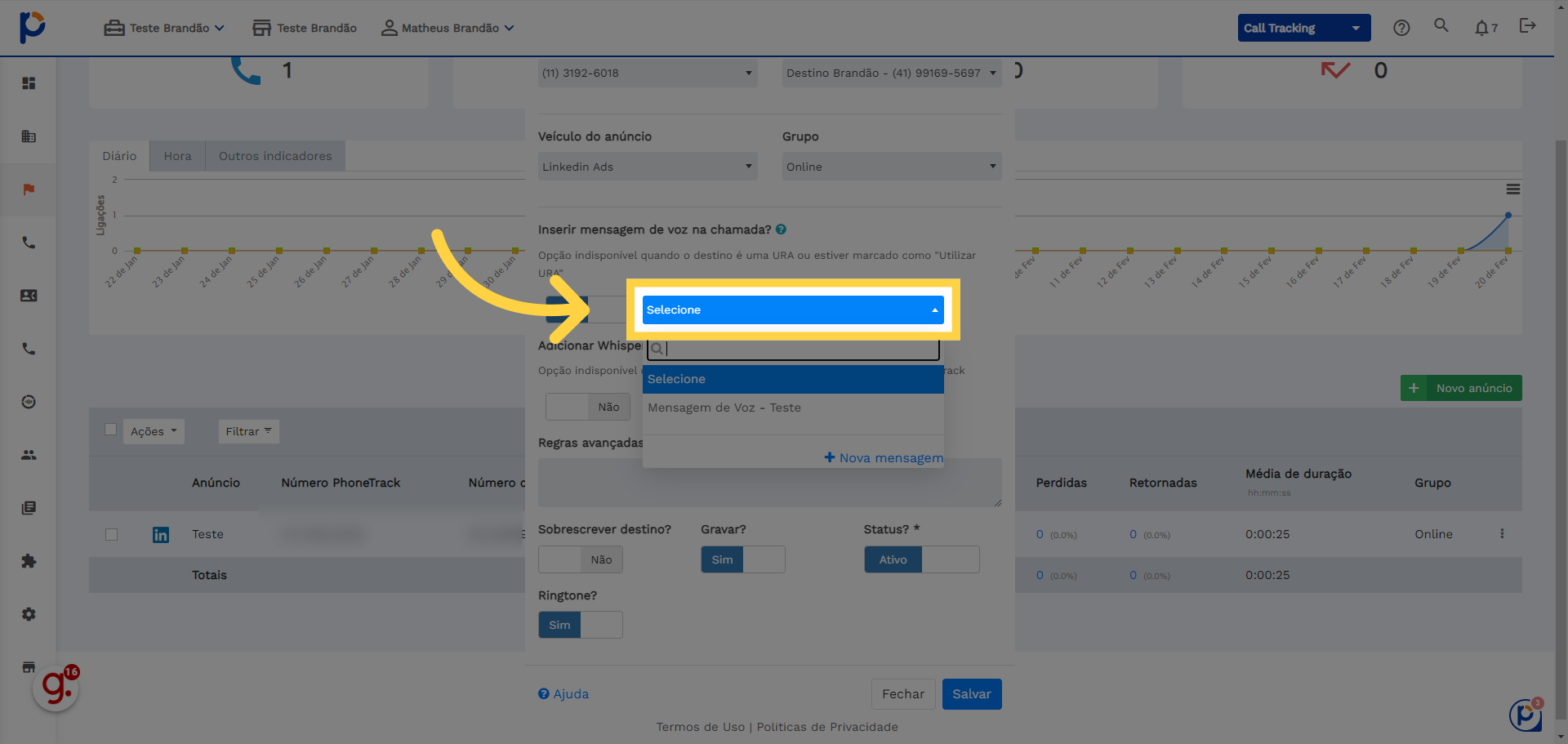Open the Destino Brandão destination dropdown
Screen dimensions: 1568x744
[x=892, y=73]
